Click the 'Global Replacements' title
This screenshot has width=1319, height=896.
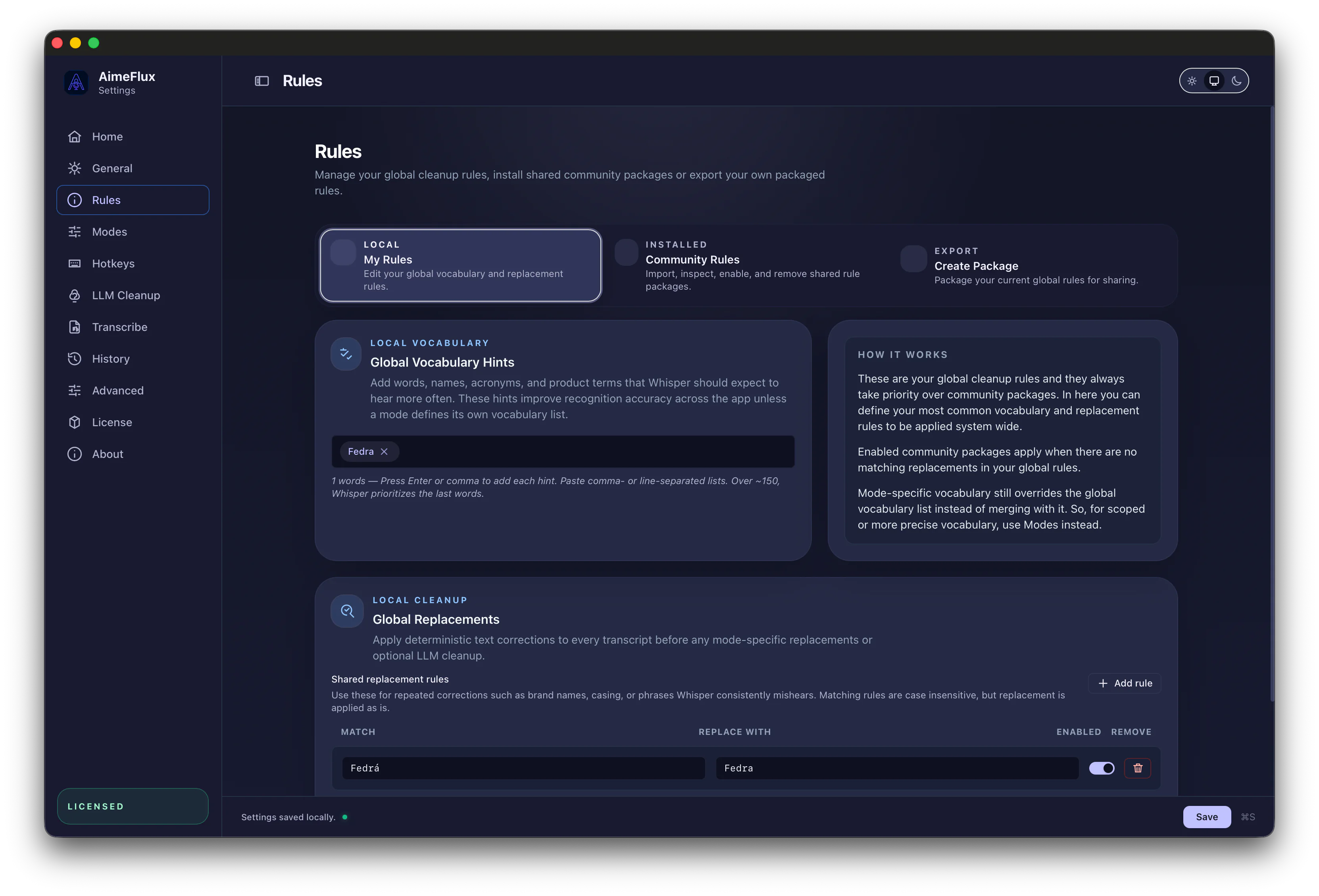tap(436, 620)
